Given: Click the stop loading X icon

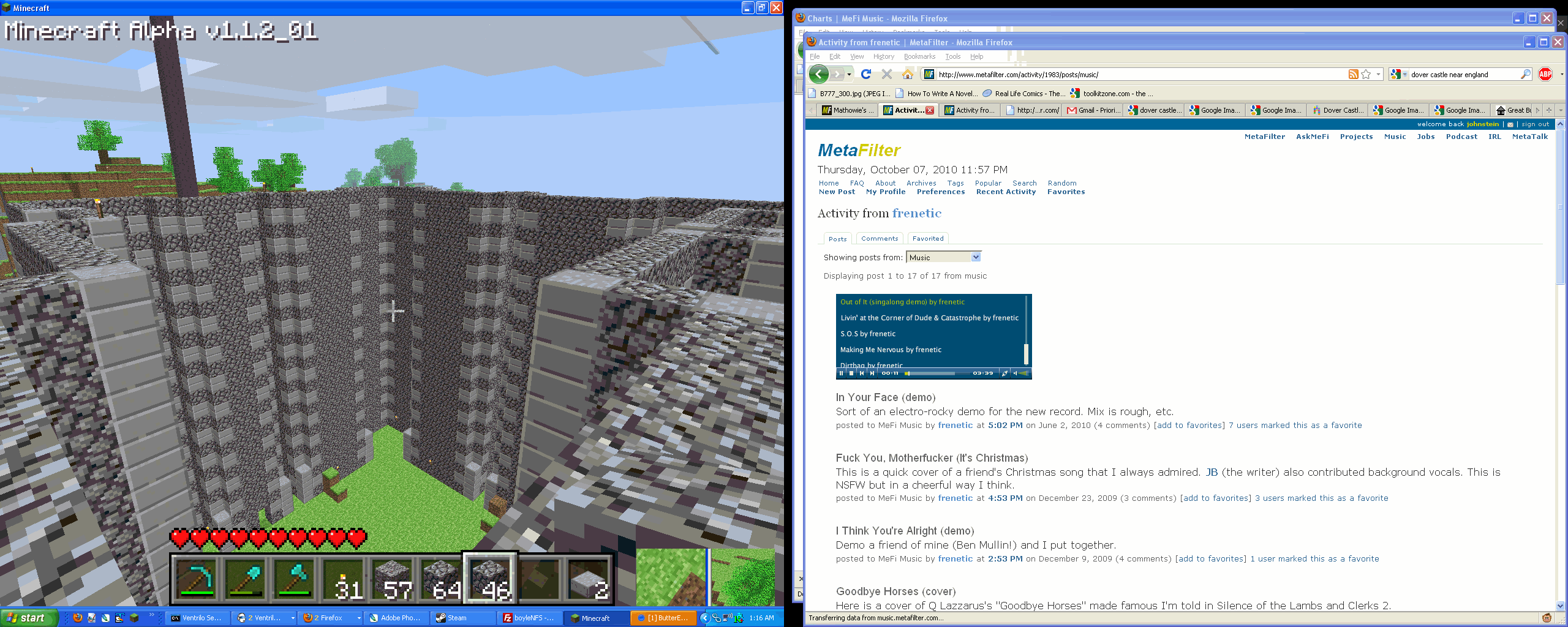Looking at the screenshot, I should (x=886, y=74).
